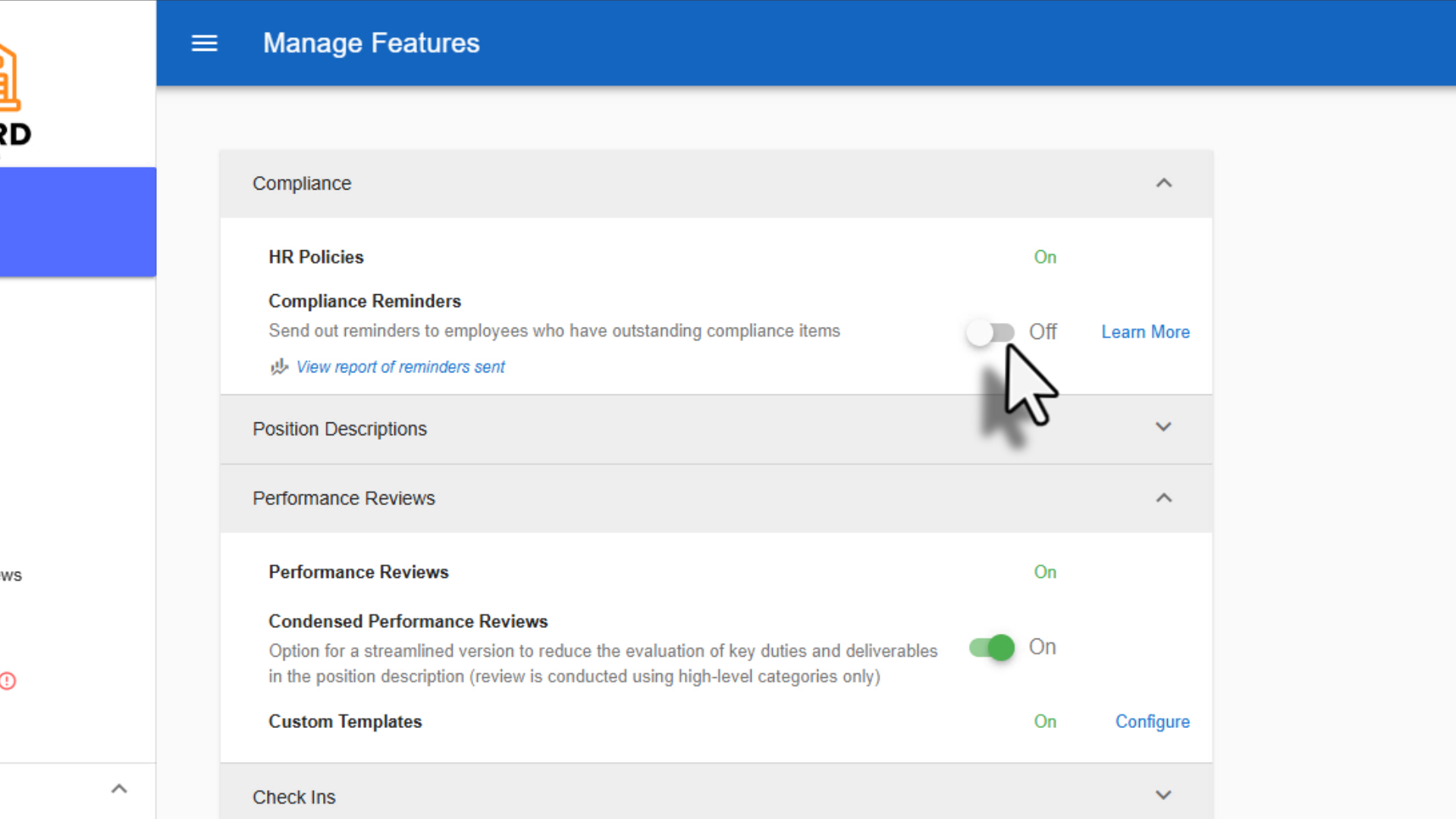This screenshot has width=1456, height=819.
Task: Collapse the Compliance section chevron
Action: [1163, 184]
